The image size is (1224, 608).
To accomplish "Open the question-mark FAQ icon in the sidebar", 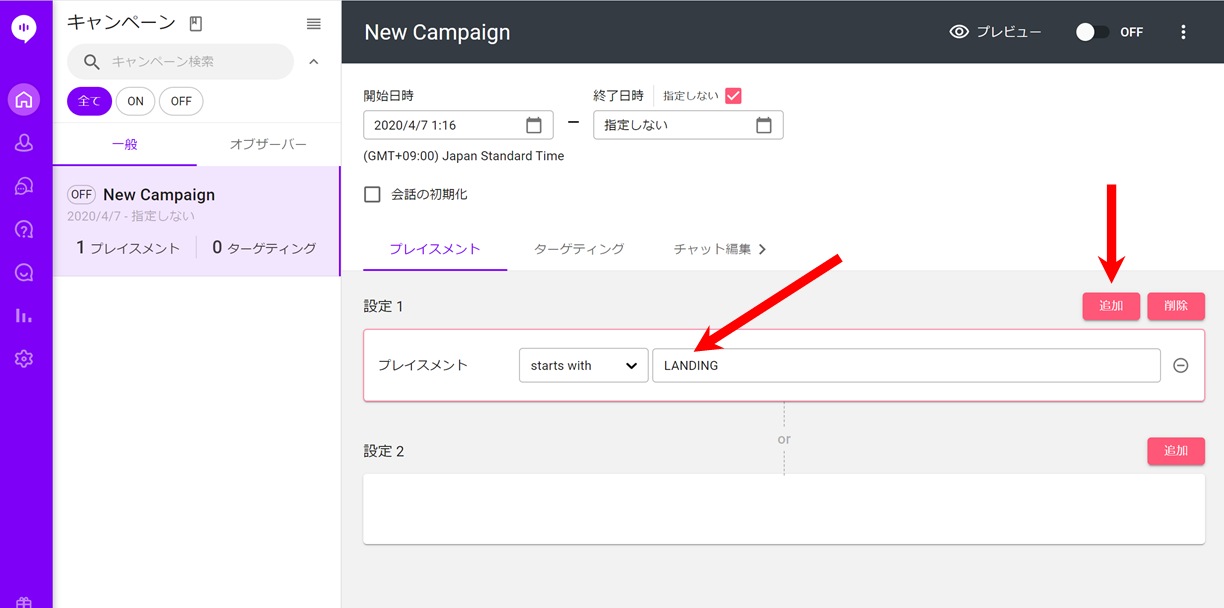I will click(24, 229).
